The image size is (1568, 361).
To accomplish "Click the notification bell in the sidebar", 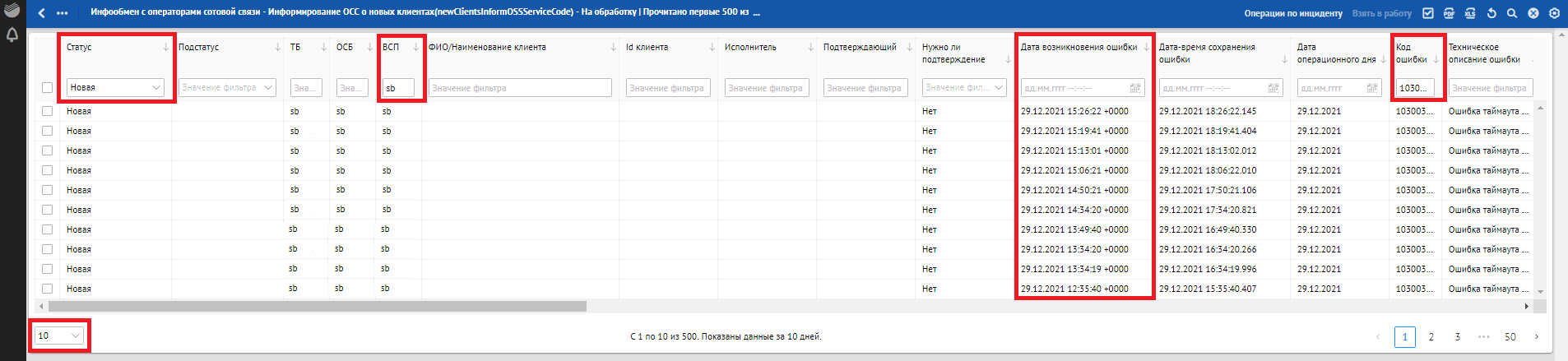I will click(x=12, y=35).
